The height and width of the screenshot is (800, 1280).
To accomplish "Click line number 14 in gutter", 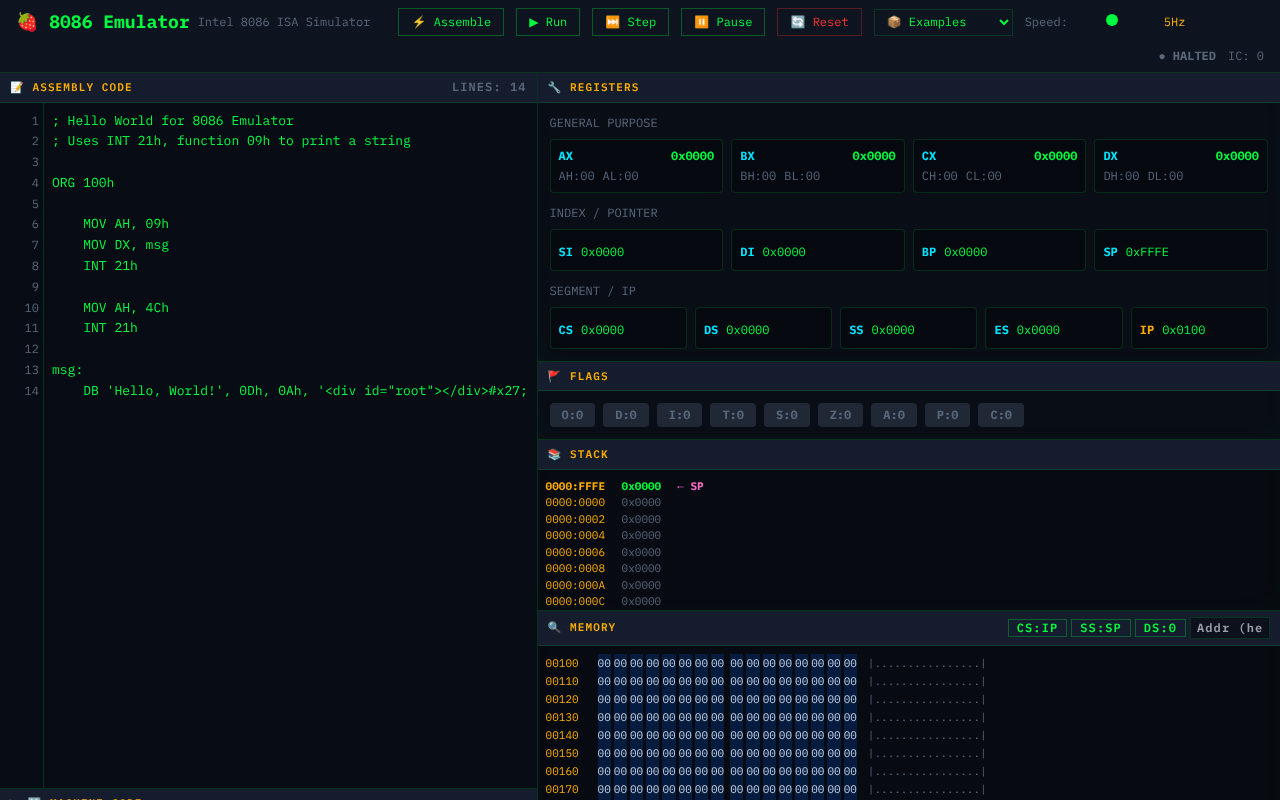I will click(32, 391).
